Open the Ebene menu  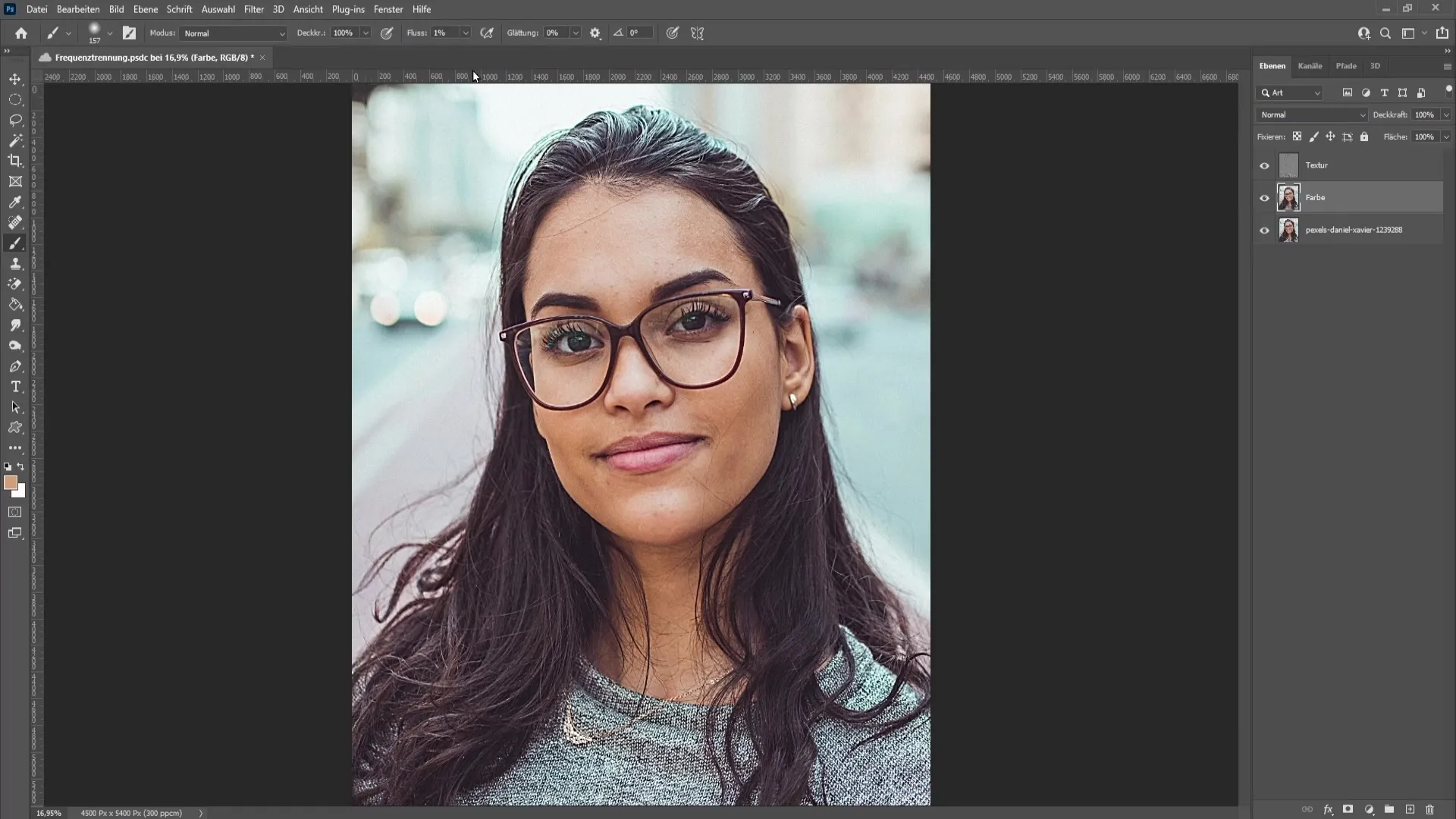point(145,9)
